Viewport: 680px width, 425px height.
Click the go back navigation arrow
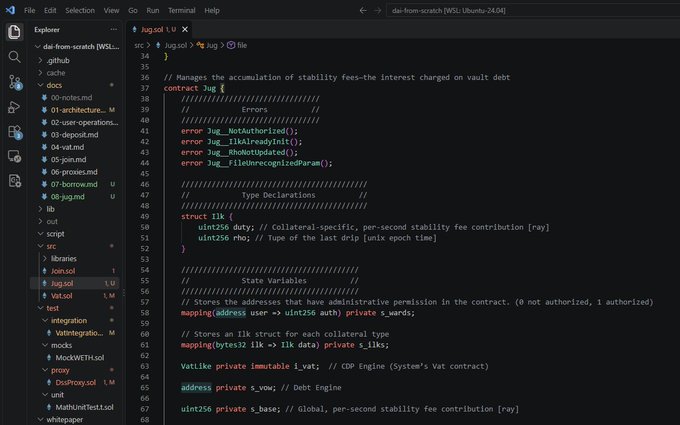[x=363, y=10]
